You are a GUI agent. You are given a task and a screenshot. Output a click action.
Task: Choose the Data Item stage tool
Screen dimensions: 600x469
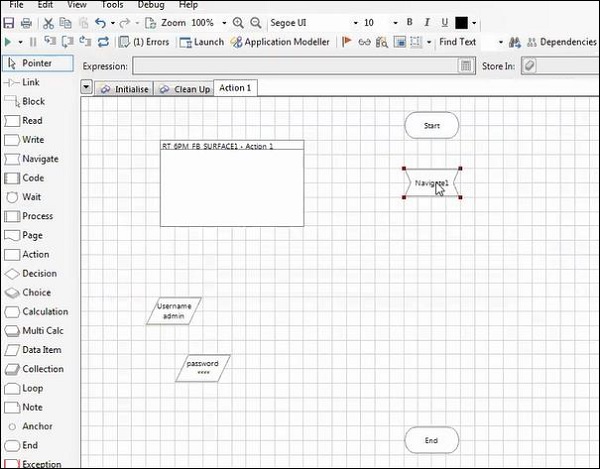(41, 350)
